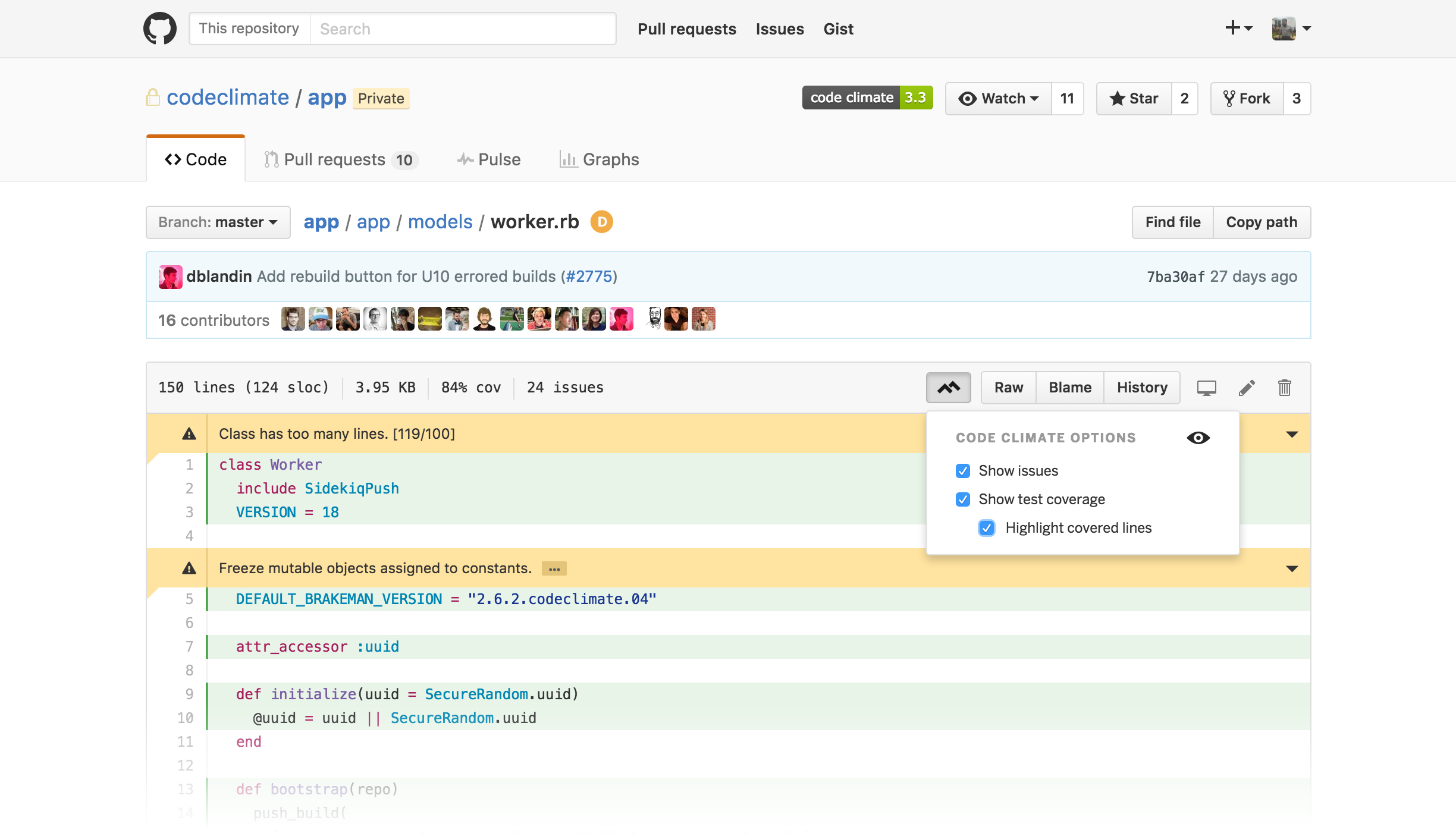
Task: Open the app repository title link
Action: click(x=327, y=98)
